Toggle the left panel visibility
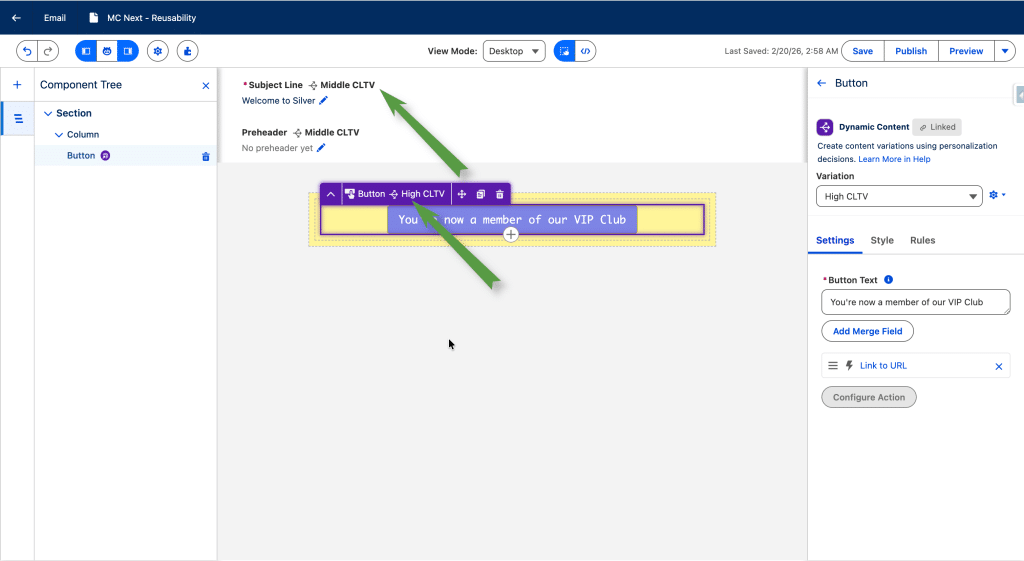 click(86, 51)
